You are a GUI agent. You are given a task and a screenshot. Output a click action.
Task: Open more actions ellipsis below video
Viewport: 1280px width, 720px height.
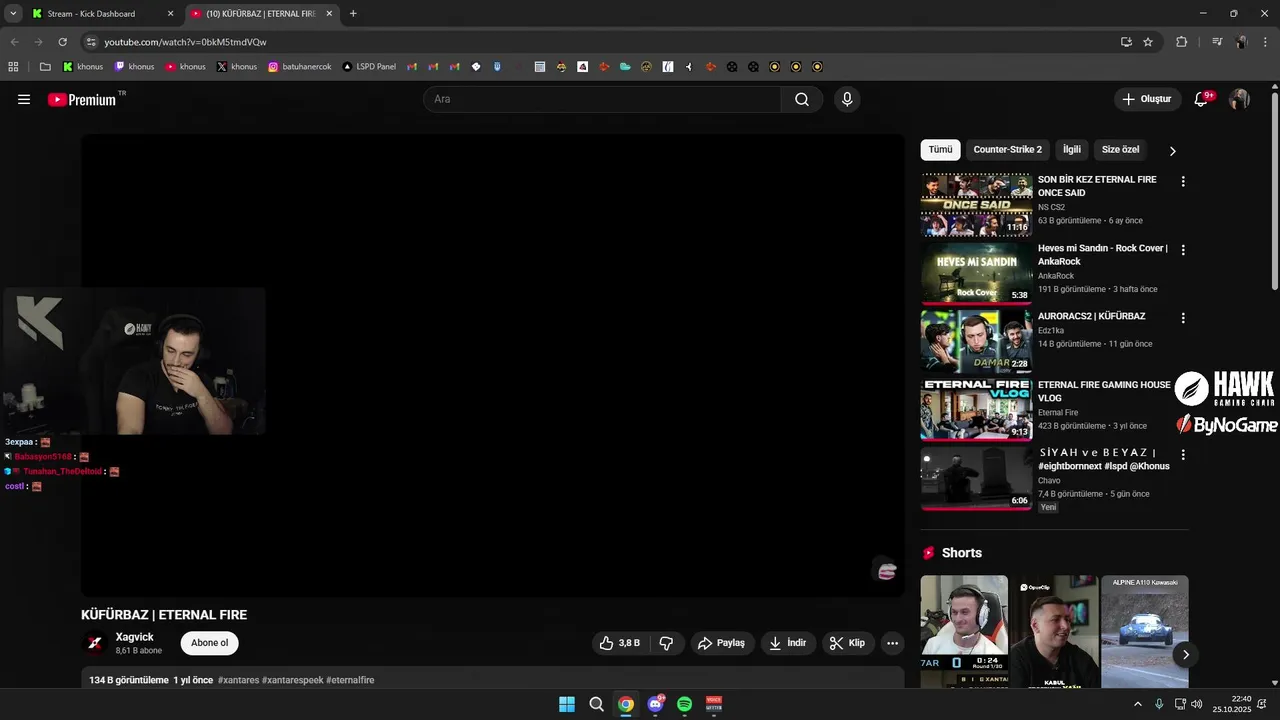[x=893, y=643]
